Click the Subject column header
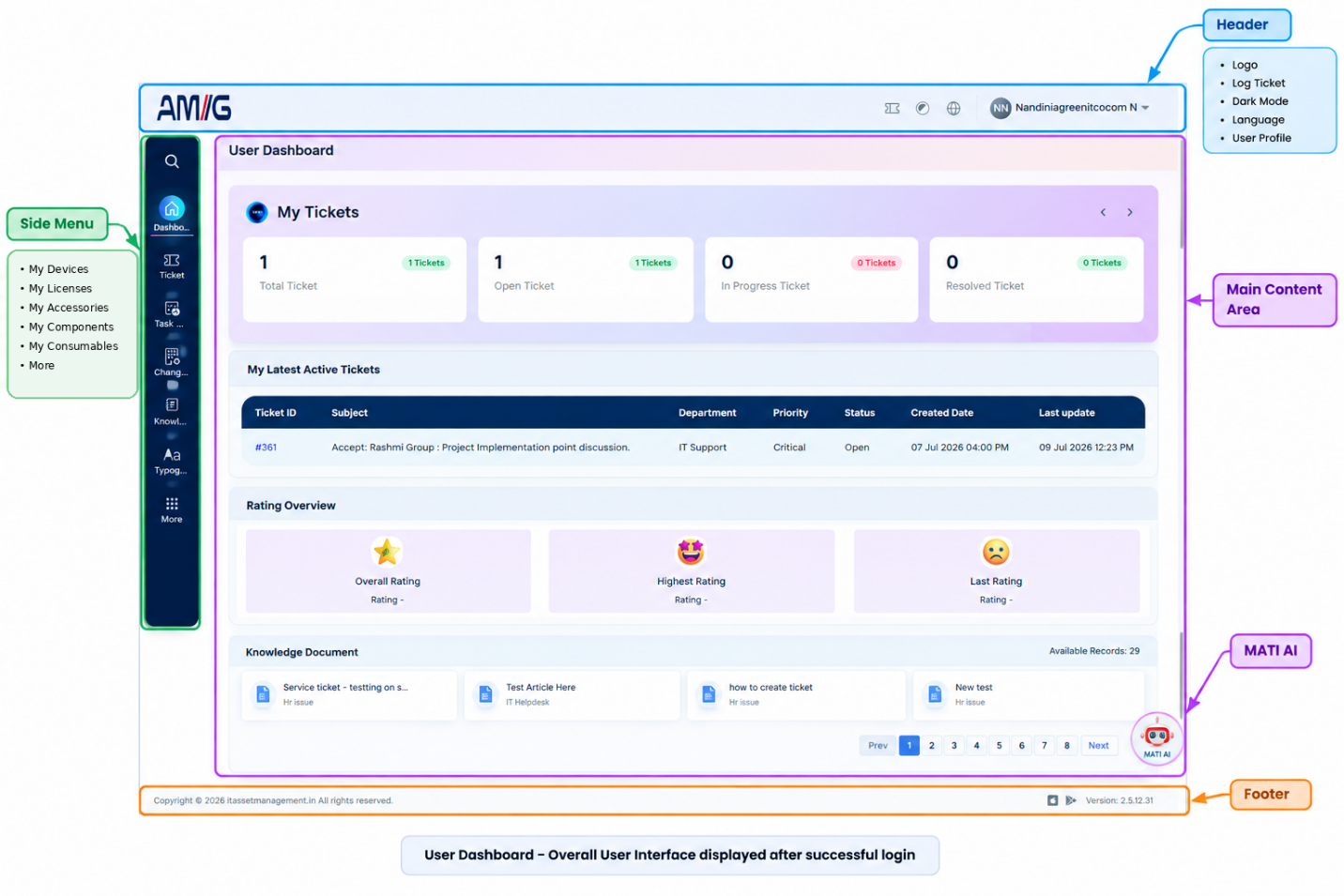Screen dimensions: 1344x896 [349, 413]
